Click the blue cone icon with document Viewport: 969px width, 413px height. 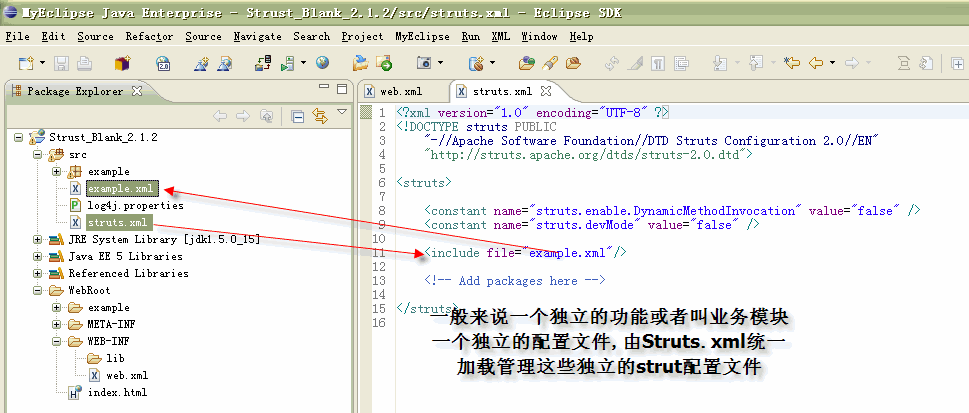(x=224, y=63)
